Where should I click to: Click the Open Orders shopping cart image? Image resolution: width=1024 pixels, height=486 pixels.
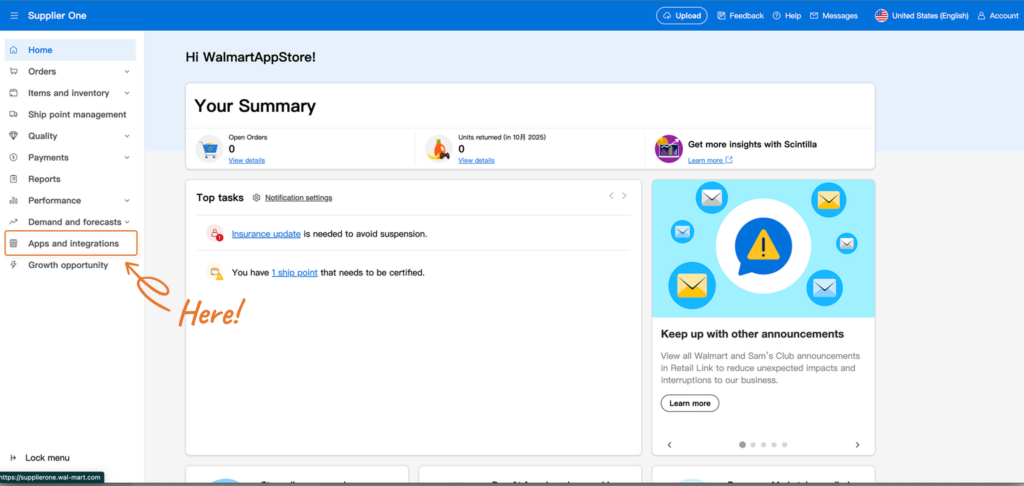pos(209,148)
